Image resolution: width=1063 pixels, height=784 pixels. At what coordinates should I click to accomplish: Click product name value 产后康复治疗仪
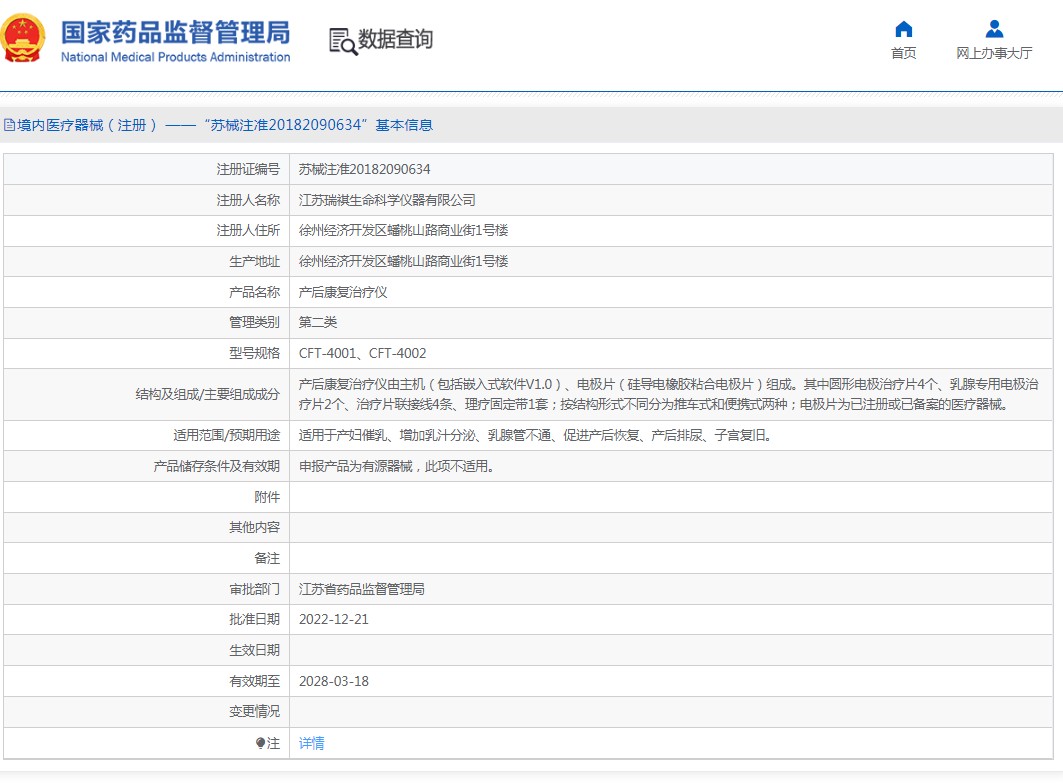(343, 292)
